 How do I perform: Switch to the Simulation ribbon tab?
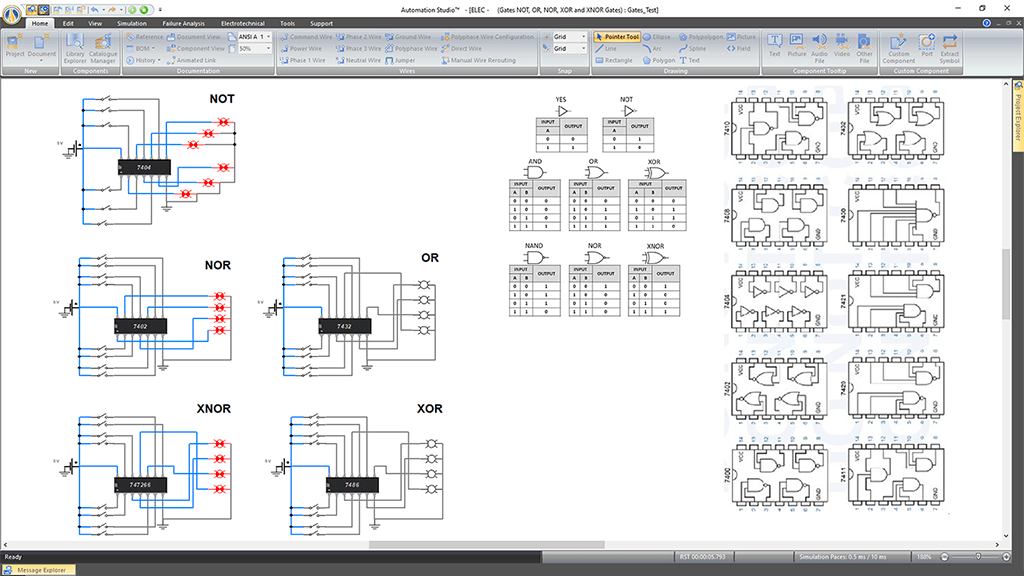[131, 22]
